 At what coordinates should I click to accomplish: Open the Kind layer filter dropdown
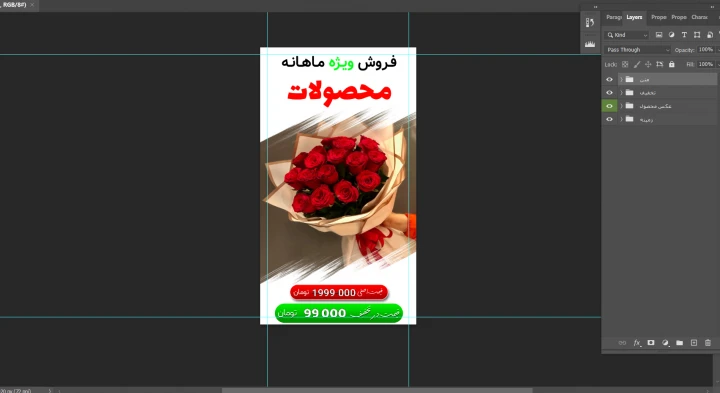(x=626, y=35)
